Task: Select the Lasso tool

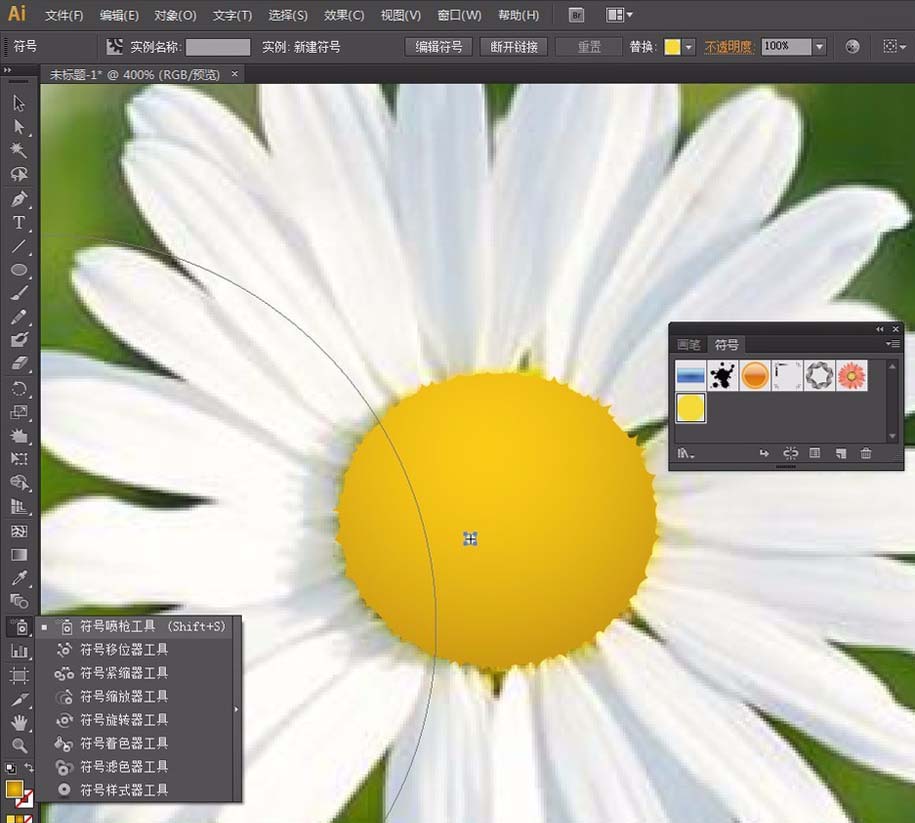Action: [x=19, y=174]
